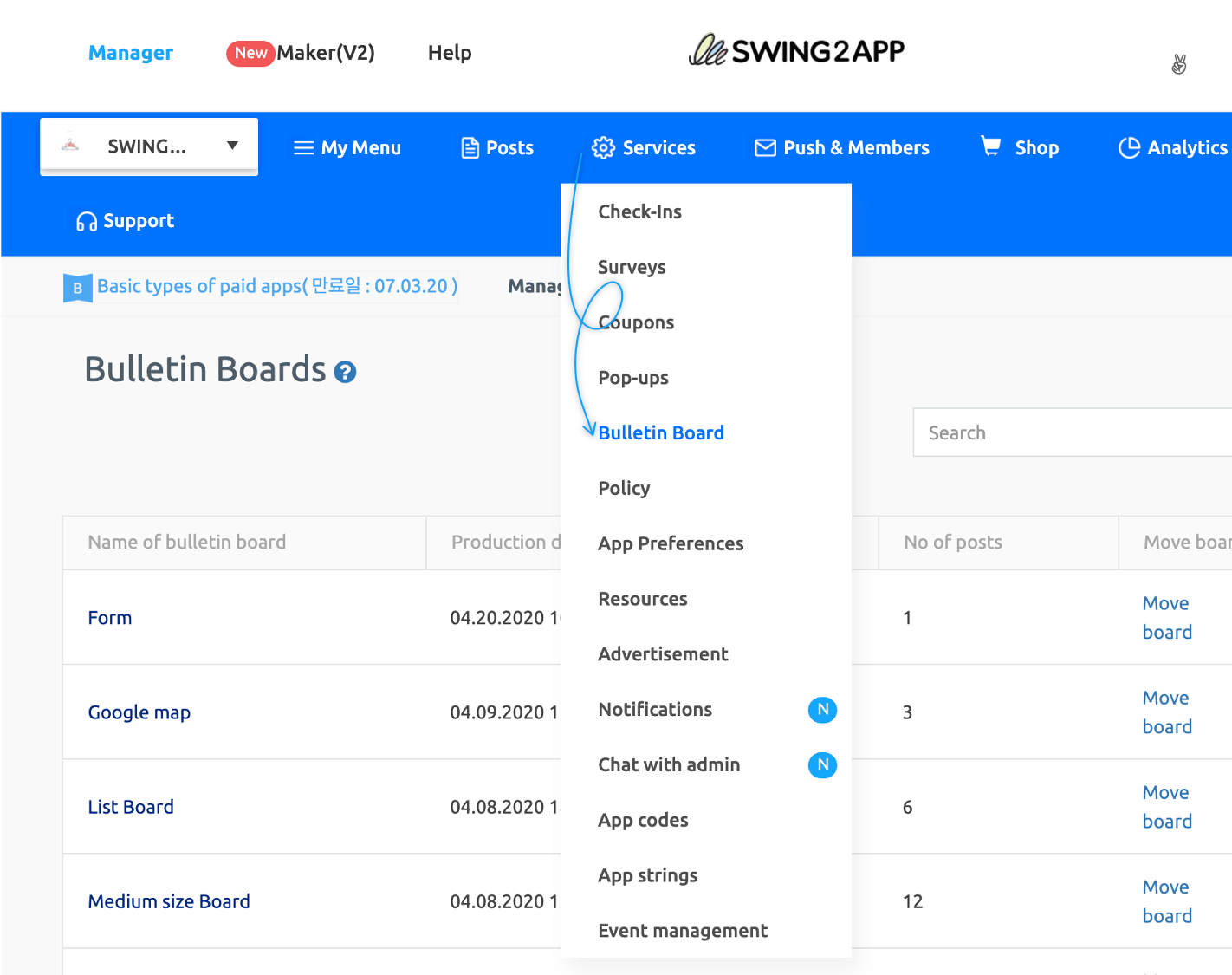
Task: Open the Maker(V2) tab
Action: point(325,53)
